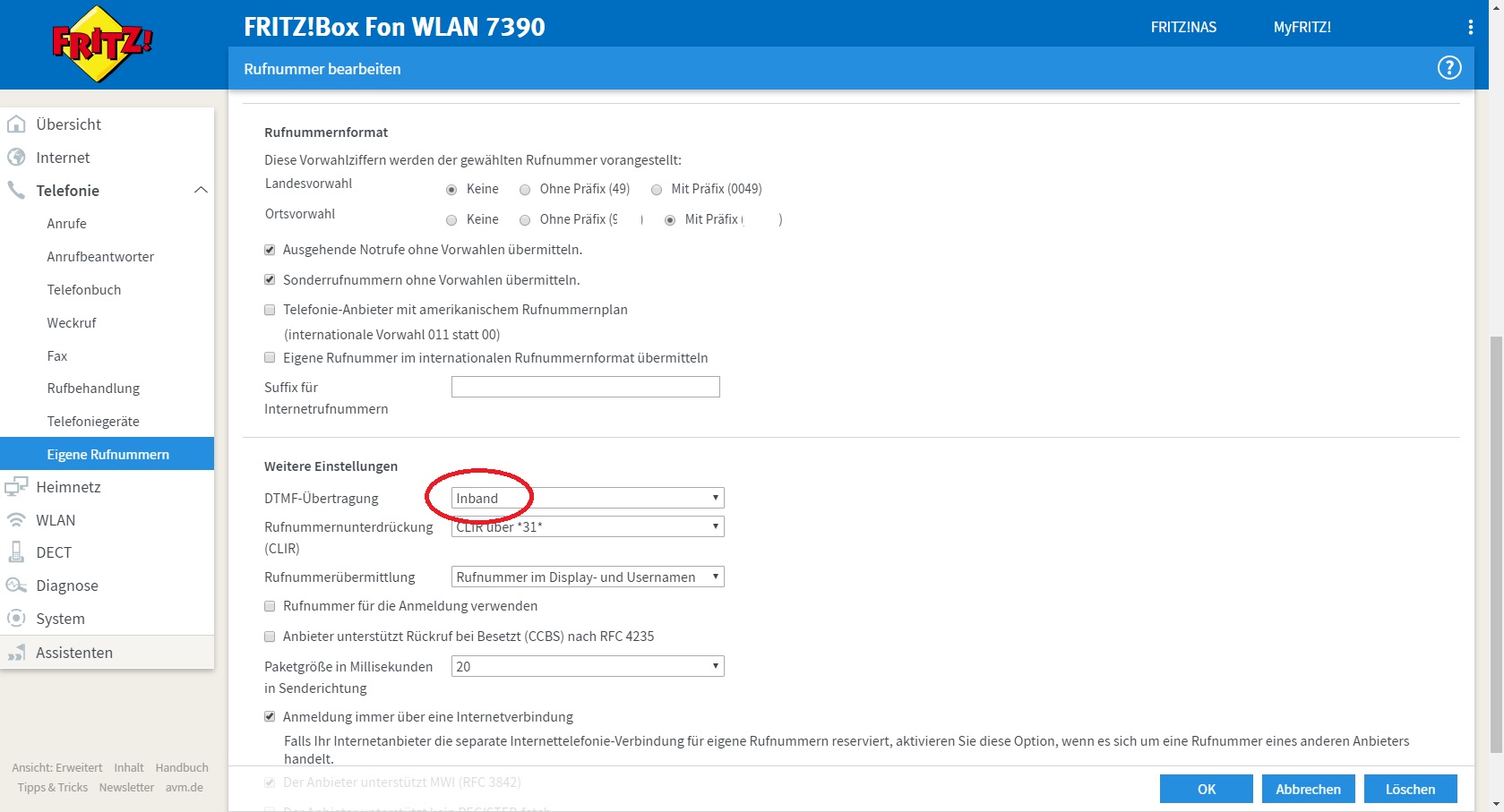Open the Rufnummerübermittlung dropdown
This screenshot has height=812, width=1504.
[587, 577]
